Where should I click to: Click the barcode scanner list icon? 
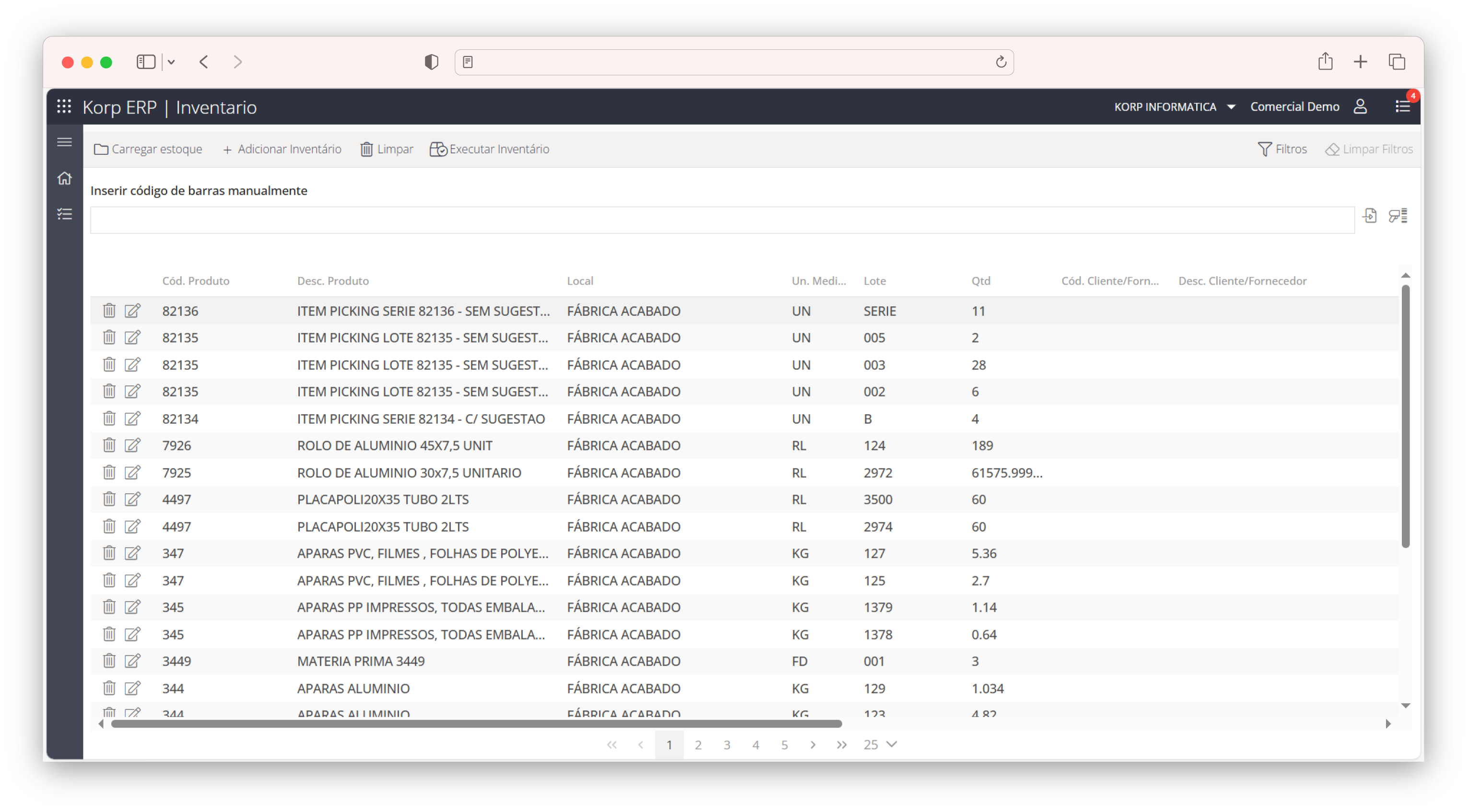(x=1398, y=216)
